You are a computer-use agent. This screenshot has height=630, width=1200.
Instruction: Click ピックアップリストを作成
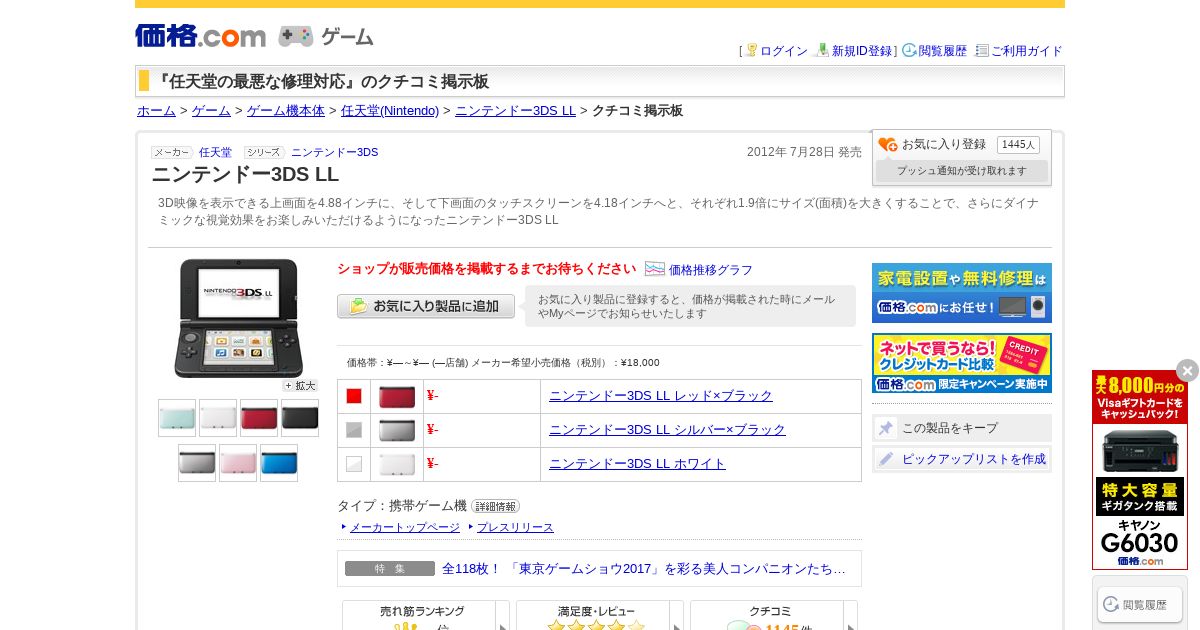point(962,459)
